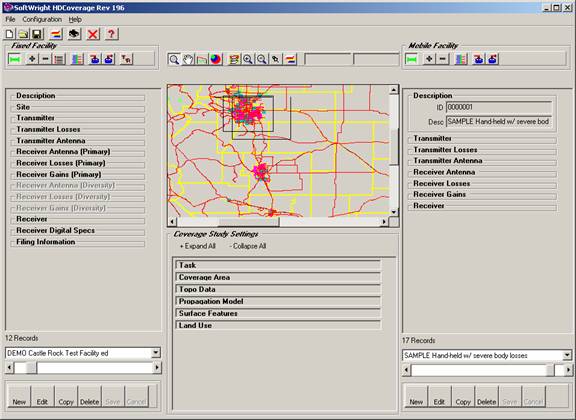Click left arrow of Mobile Facility record slider
This screenshot has height=420, width=576.
pos(406,370)
